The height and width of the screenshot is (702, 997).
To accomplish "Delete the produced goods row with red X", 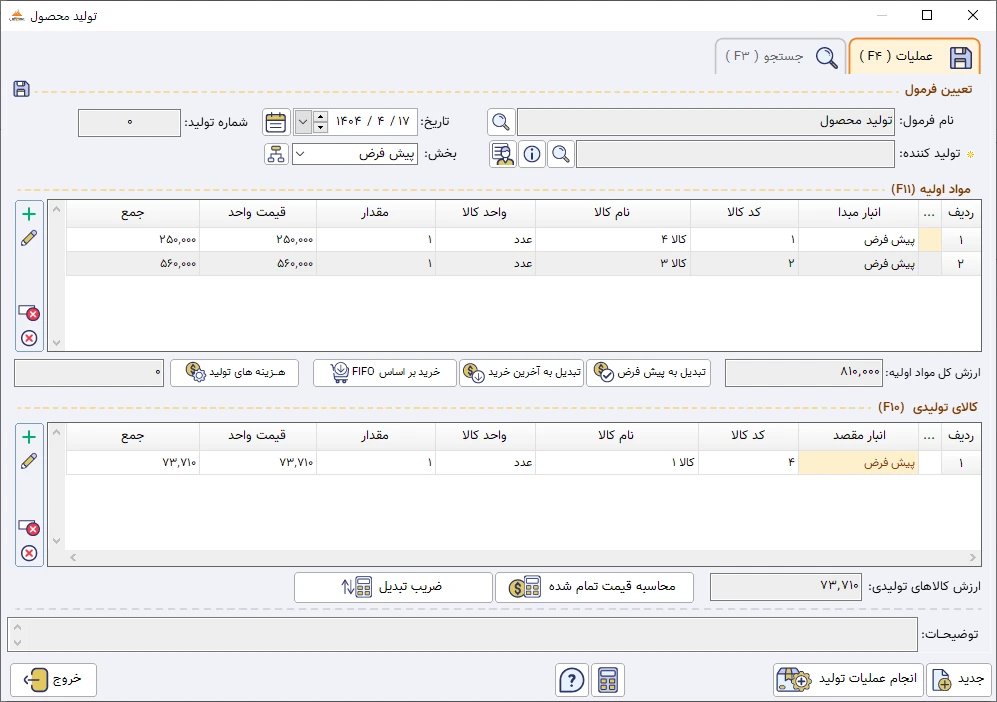I will click(x=29, y=553).
